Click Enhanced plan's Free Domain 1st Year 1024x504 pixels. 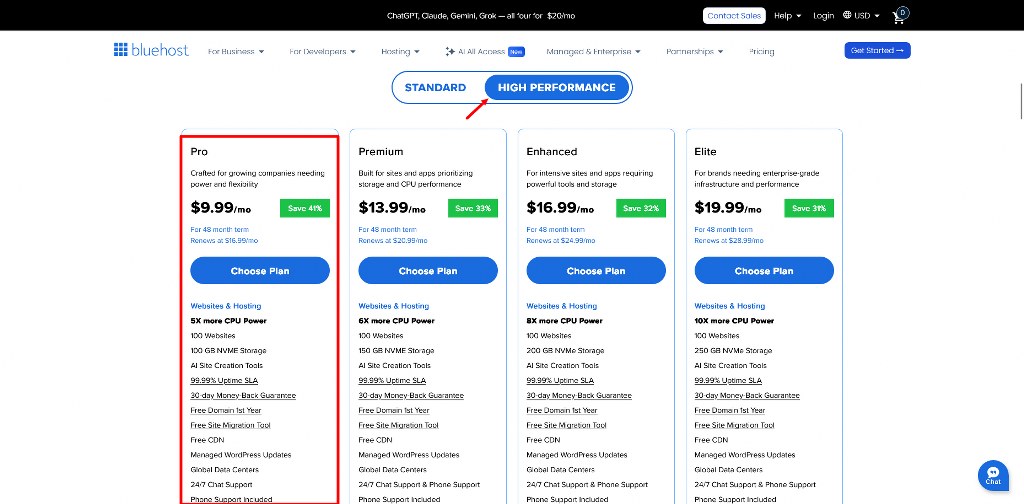coord(562,410)
